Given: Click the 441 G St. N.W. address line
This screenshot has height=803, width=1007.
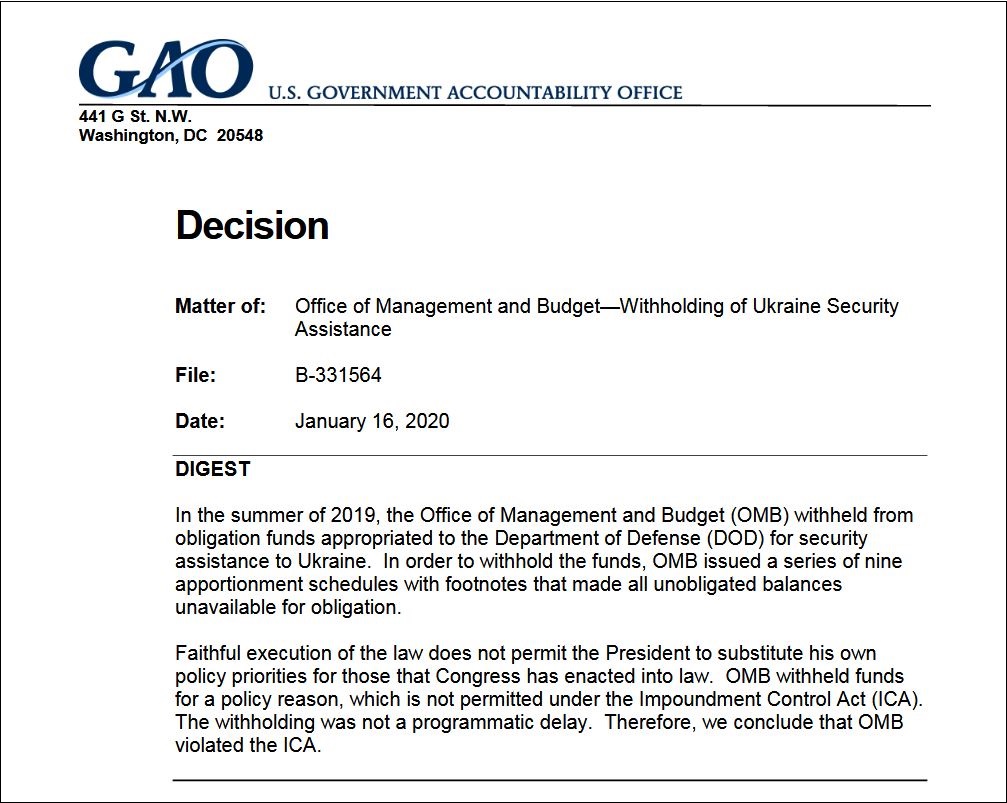Looking at the screenshot, I should (135, 116).
